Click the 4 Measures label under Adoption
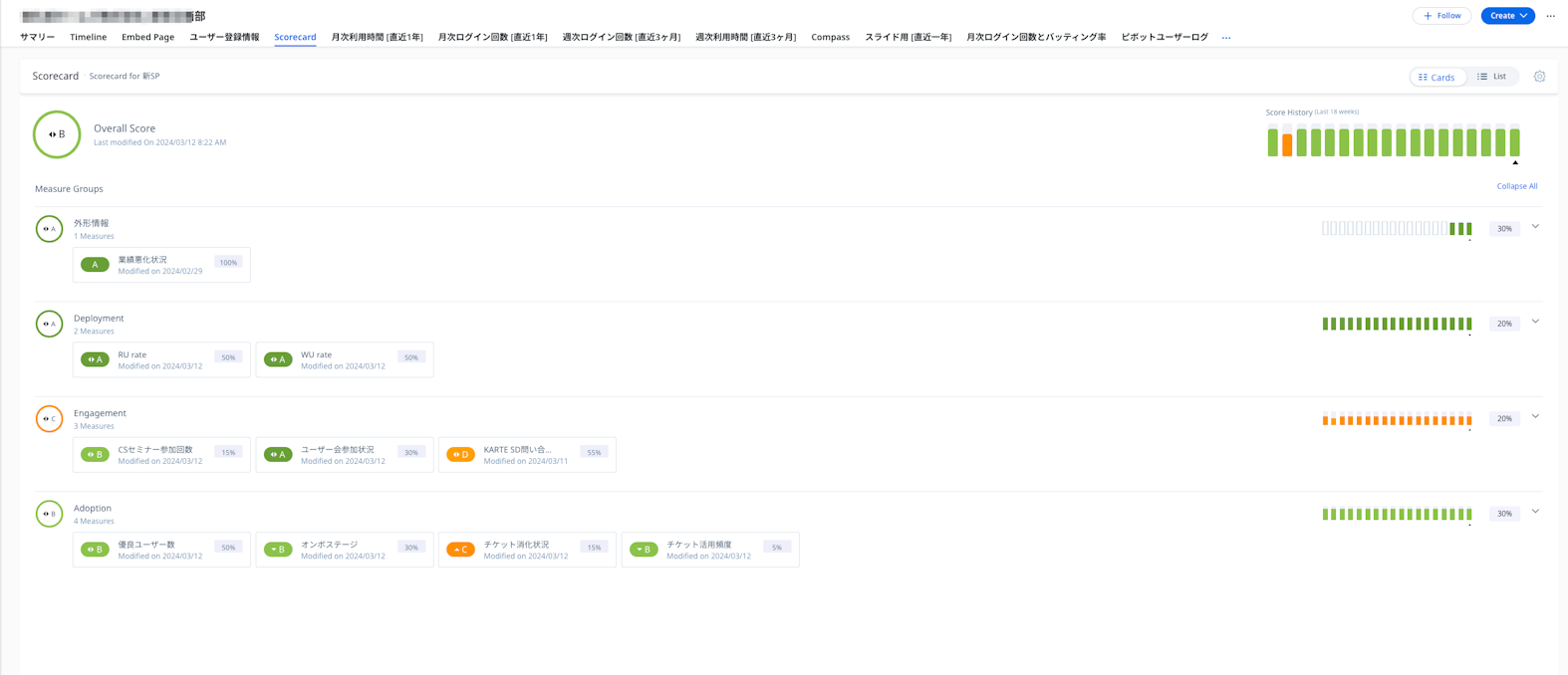This screenshot has width=1568, height=675. click(x=94, y=522)
